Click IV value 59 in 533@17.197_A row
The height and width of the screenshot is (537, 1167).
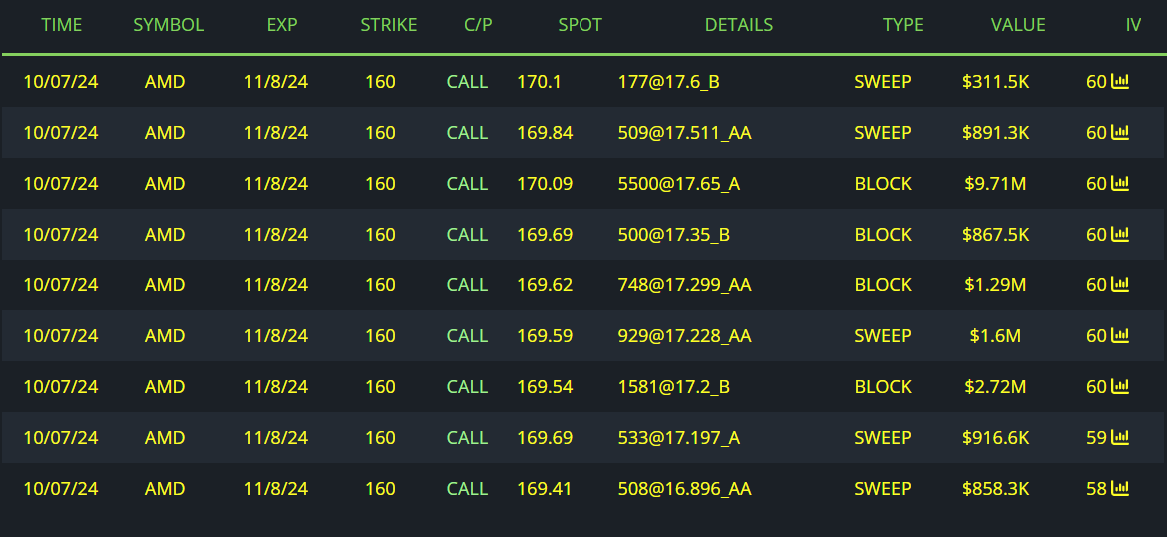point(1096,437)
